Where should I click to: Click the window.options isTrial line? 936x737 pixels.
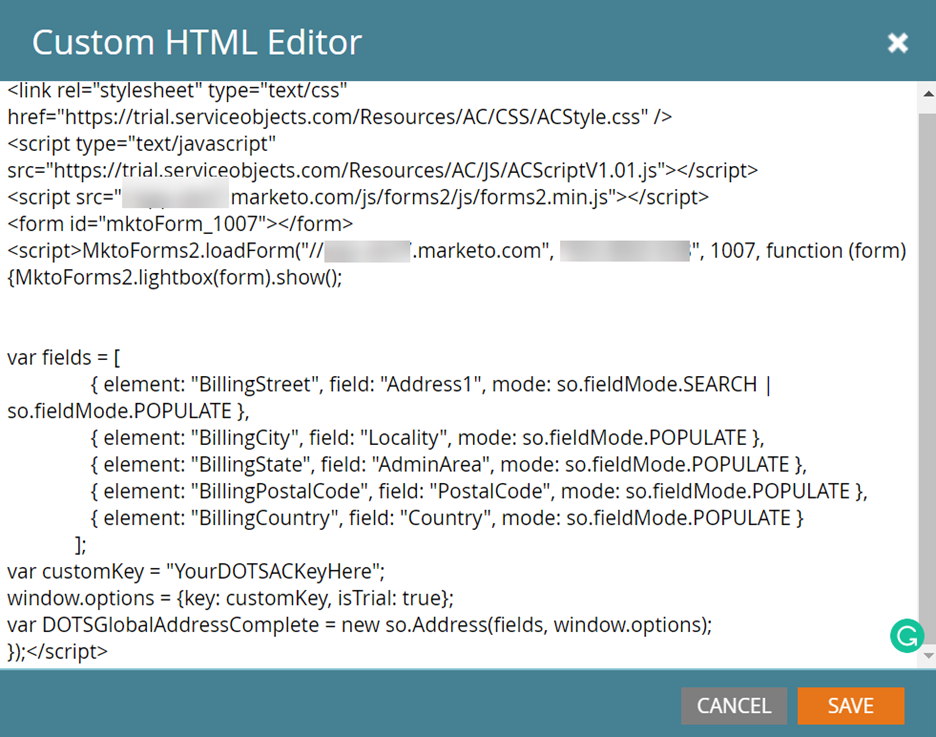coord(230,598)
